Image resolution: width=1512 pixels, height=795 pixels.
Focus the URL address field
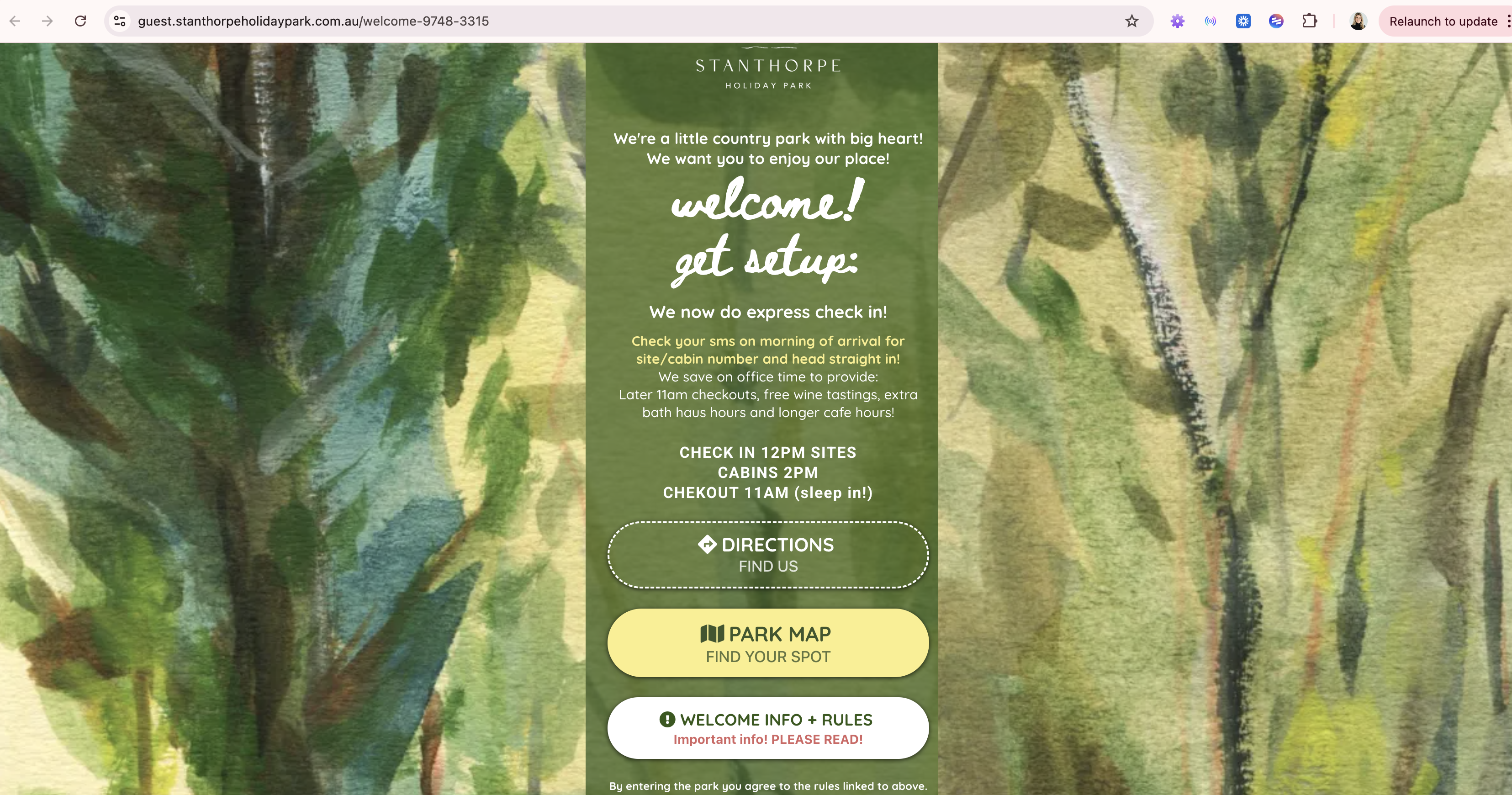tap(622, 21)
